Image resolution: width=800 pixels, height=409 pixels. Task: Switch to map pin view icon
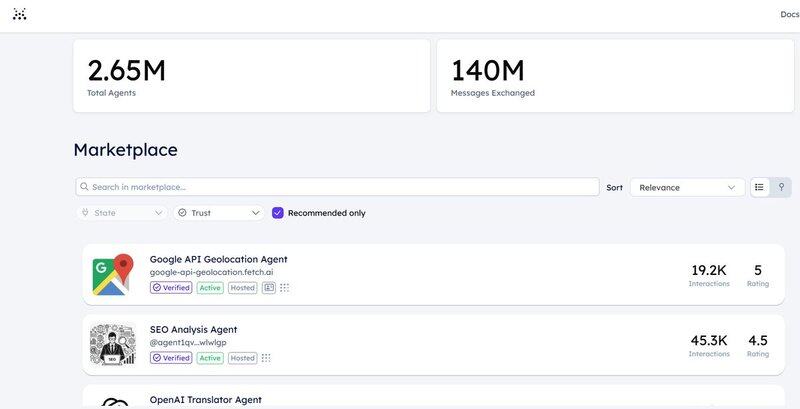[x=781, y=187]
